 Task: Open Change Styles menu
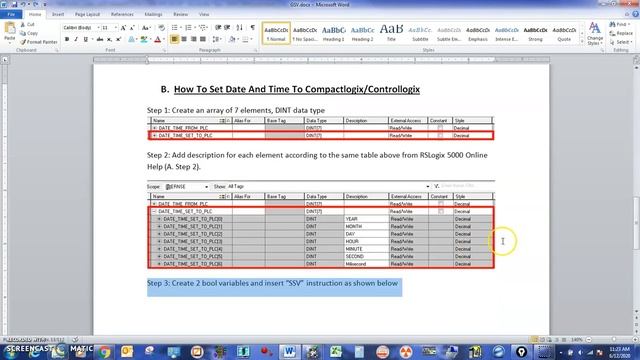click(x=595, y=34)
